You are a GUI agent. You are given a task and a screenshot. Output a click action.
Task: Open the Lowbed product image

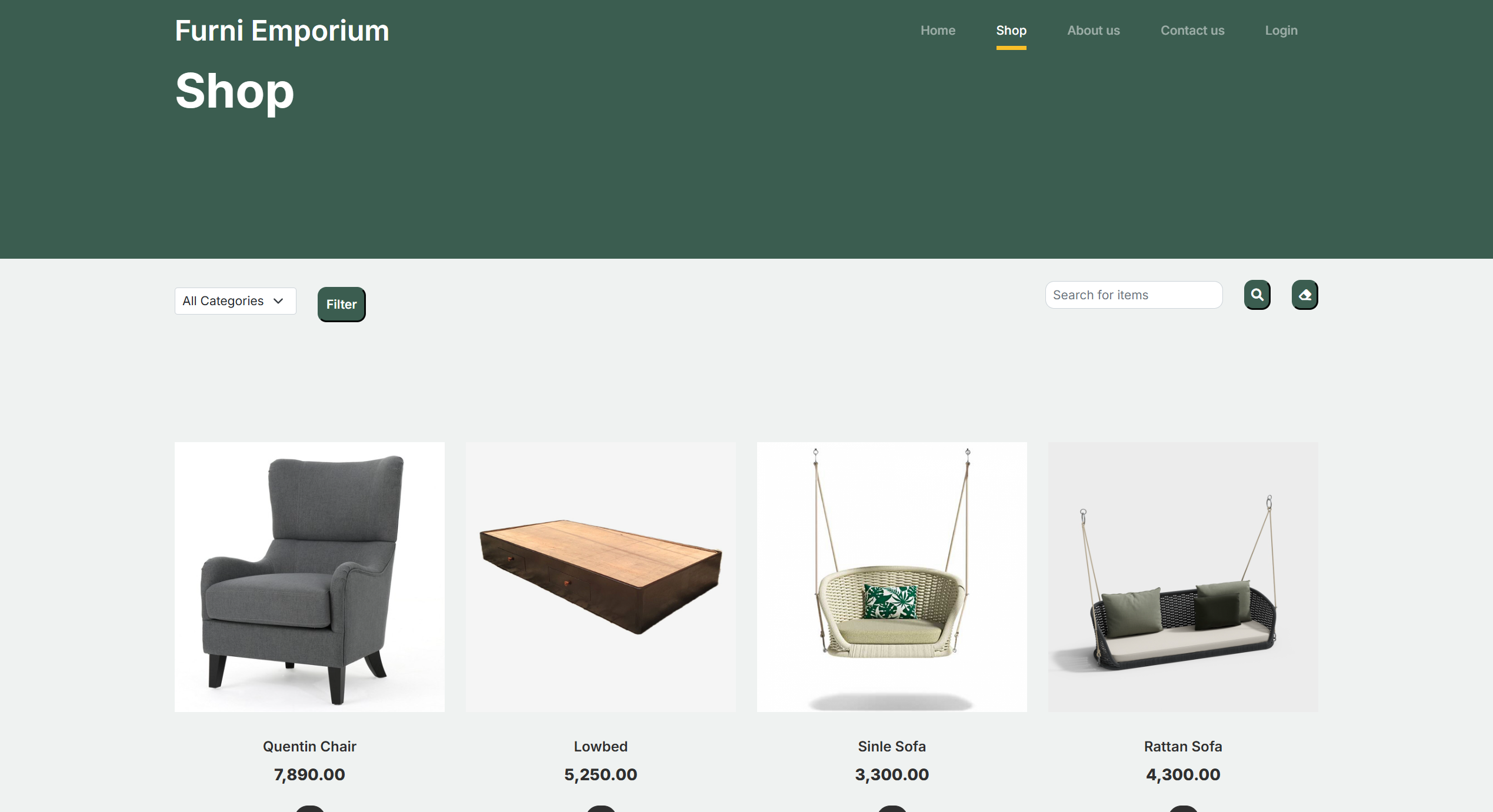[x=601, y=577]
